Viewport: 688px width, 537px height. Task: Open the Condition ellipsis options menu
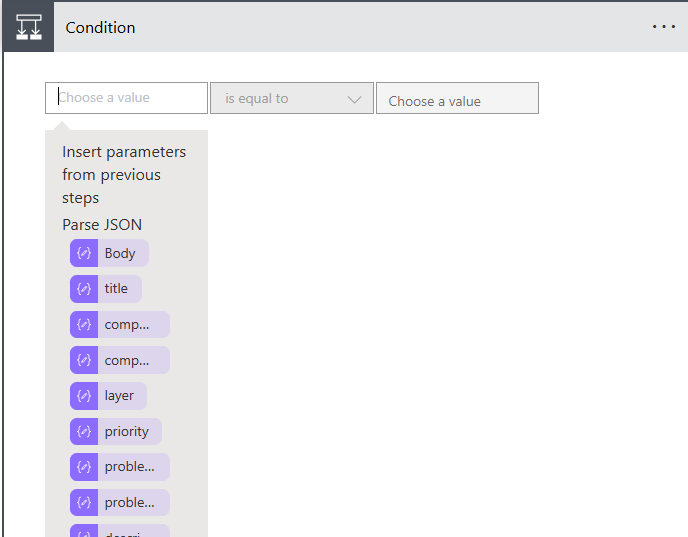pos(664,27)
